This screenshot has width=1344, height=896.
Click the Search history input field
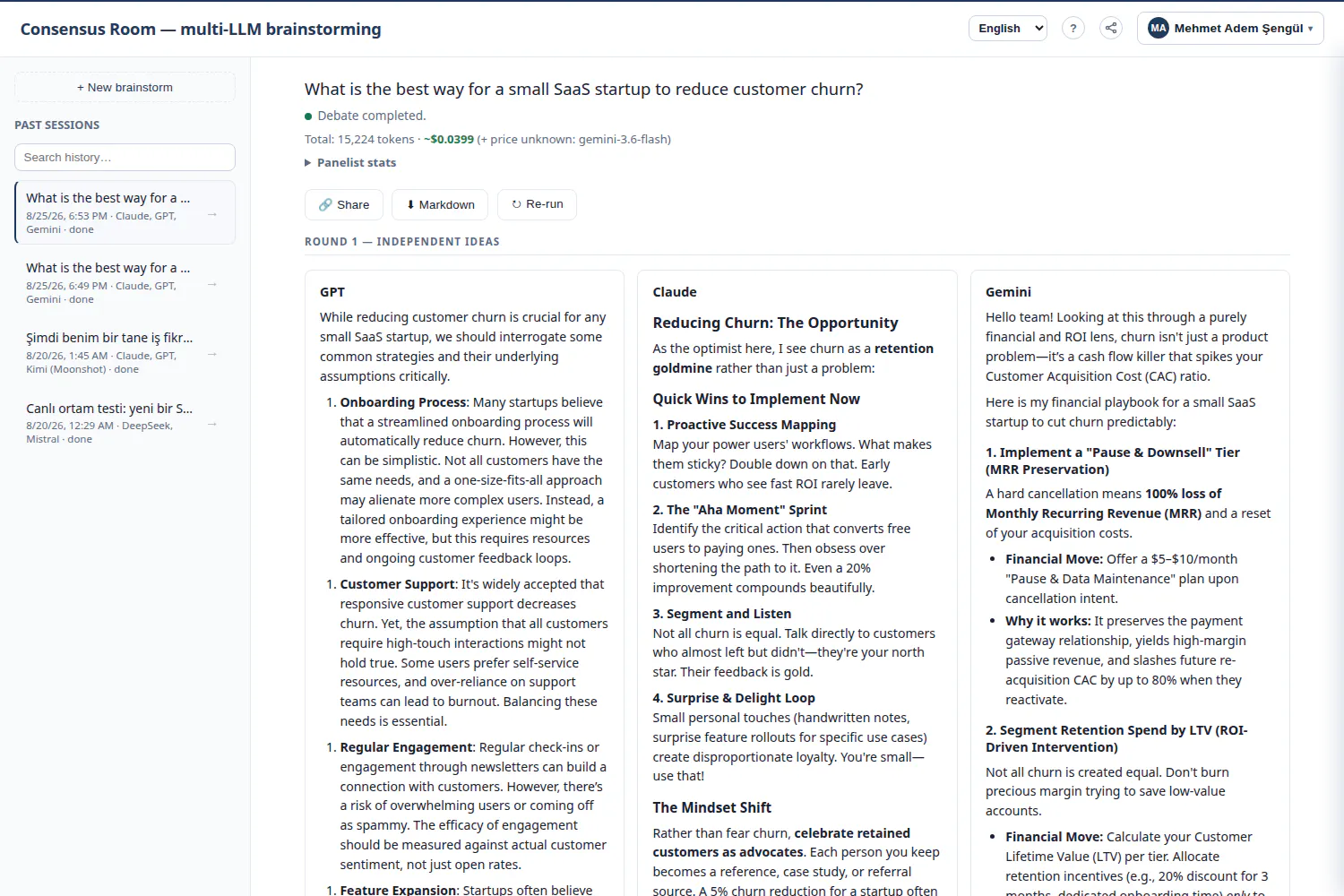tap(125, 157)
